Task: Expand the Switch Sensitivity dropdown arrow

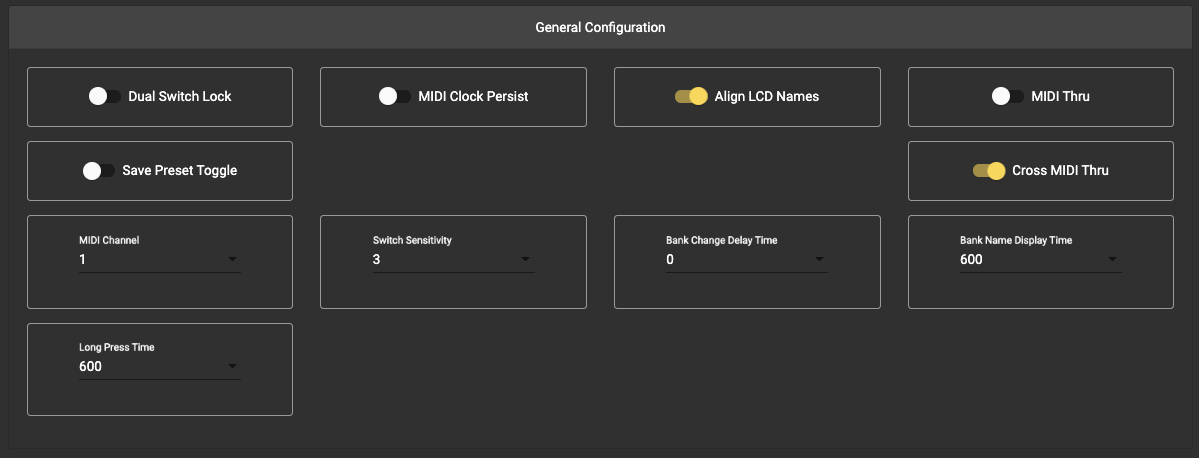Action: (x=525, y=260)
